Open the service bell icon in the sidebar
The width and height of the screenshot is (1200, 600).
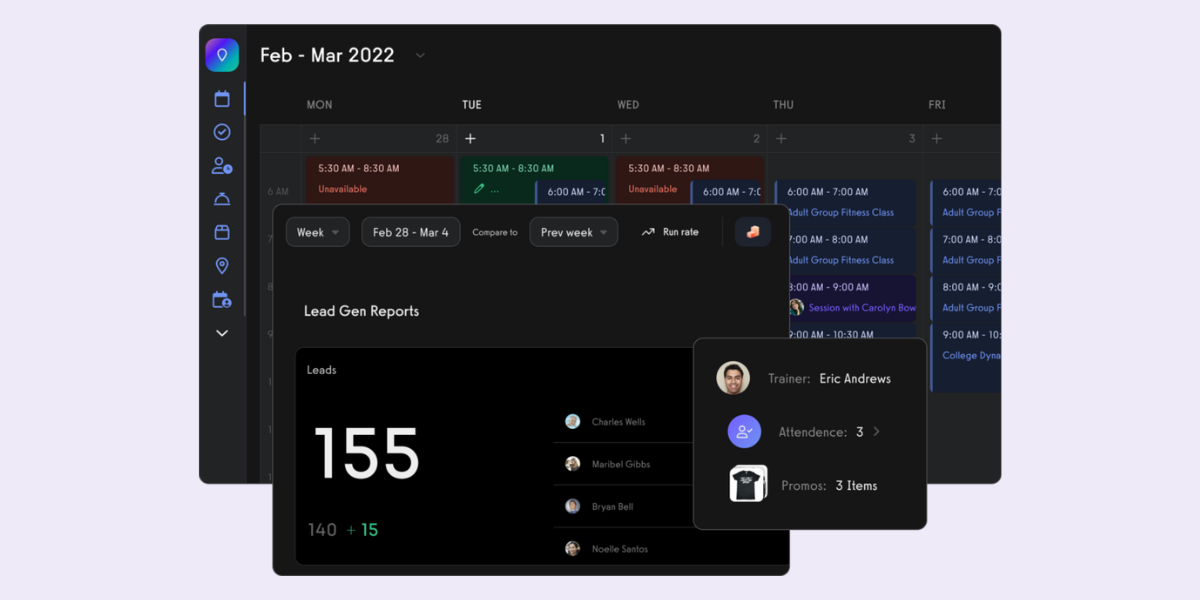click(222, 199)
